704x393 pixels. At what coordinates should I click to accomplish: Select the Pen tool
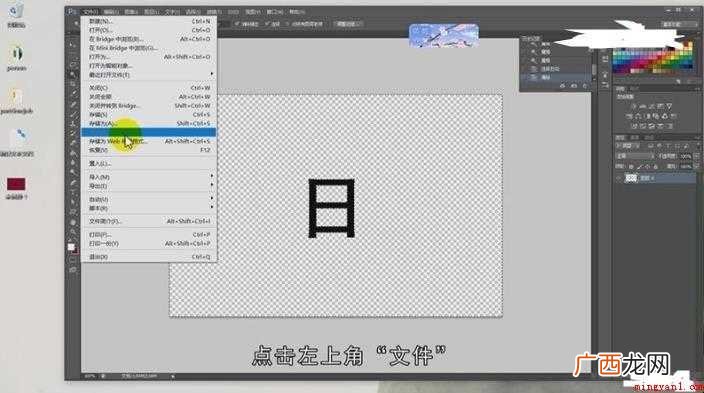click(73, 182)
